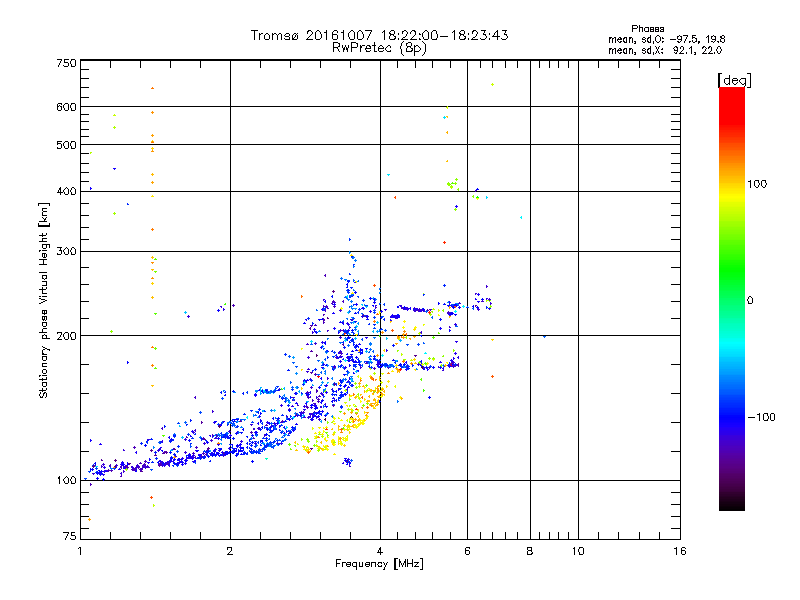Click the y-axis tick label '400'
Viewport: 800px width, 600px height.
point(66,191)
